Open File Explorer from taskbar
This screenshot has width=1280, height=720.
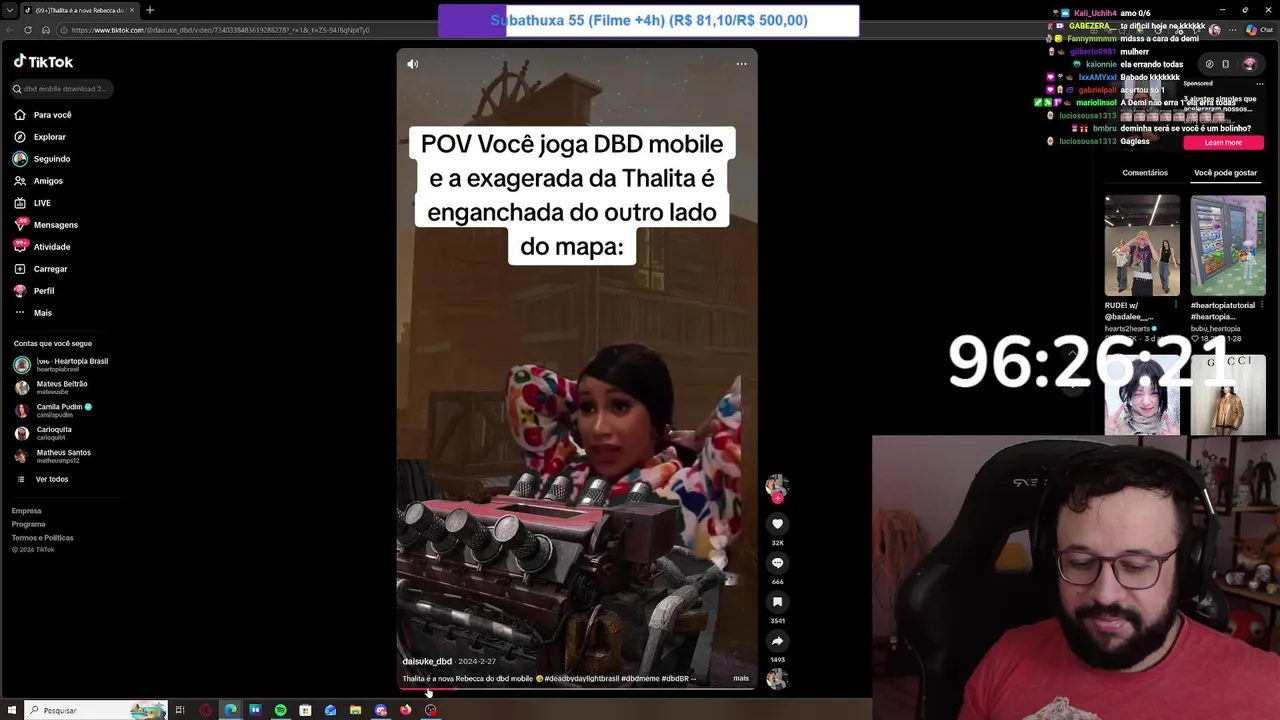click(x=355, y=710)
